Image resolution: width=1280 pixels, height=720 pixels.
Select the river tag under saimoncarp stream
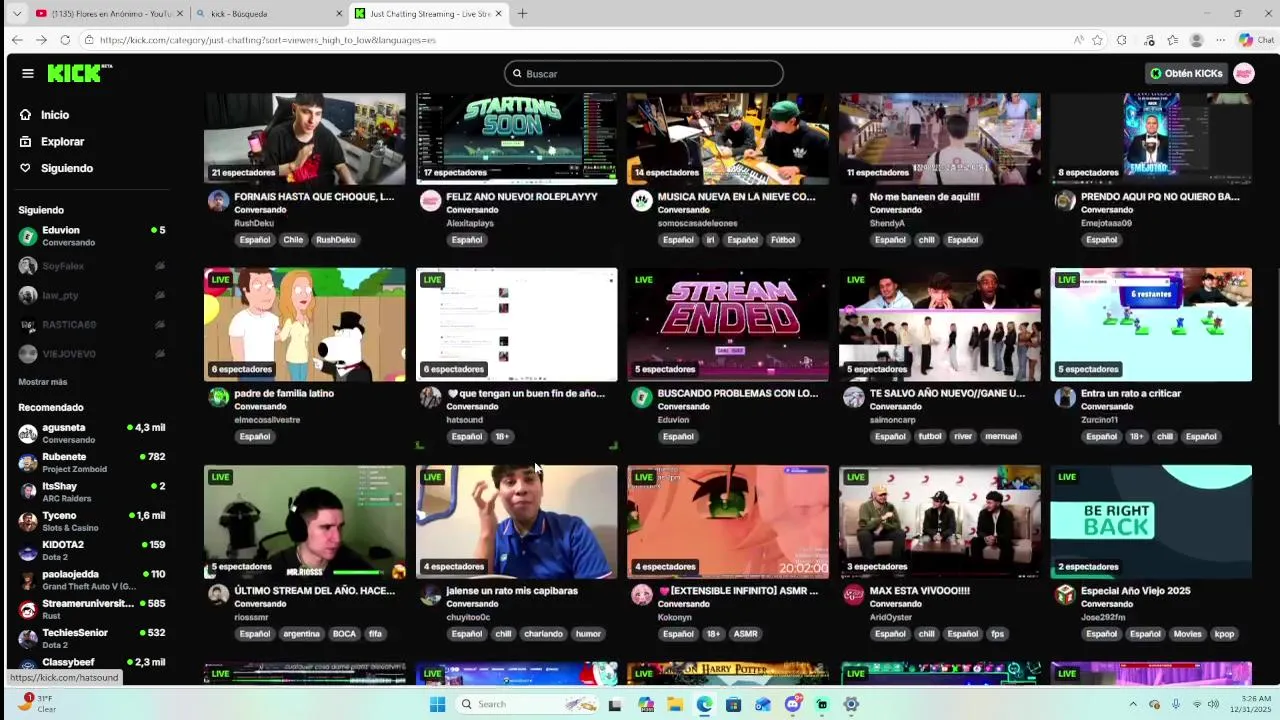point(963,437)
